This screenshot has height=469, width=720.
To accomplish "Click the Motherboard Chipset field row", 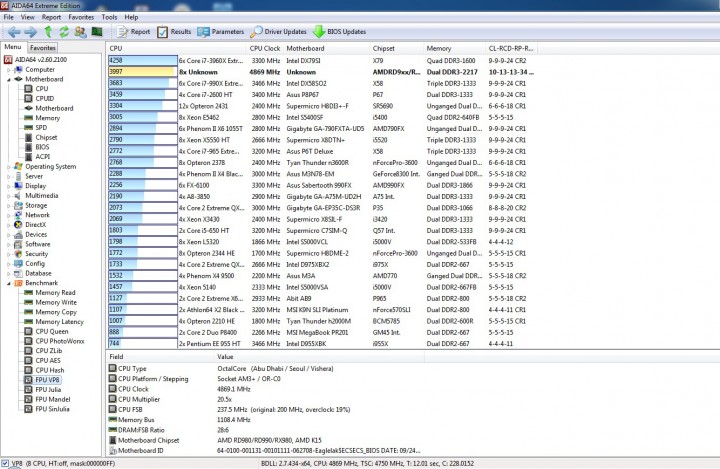I will pos(264,440).
